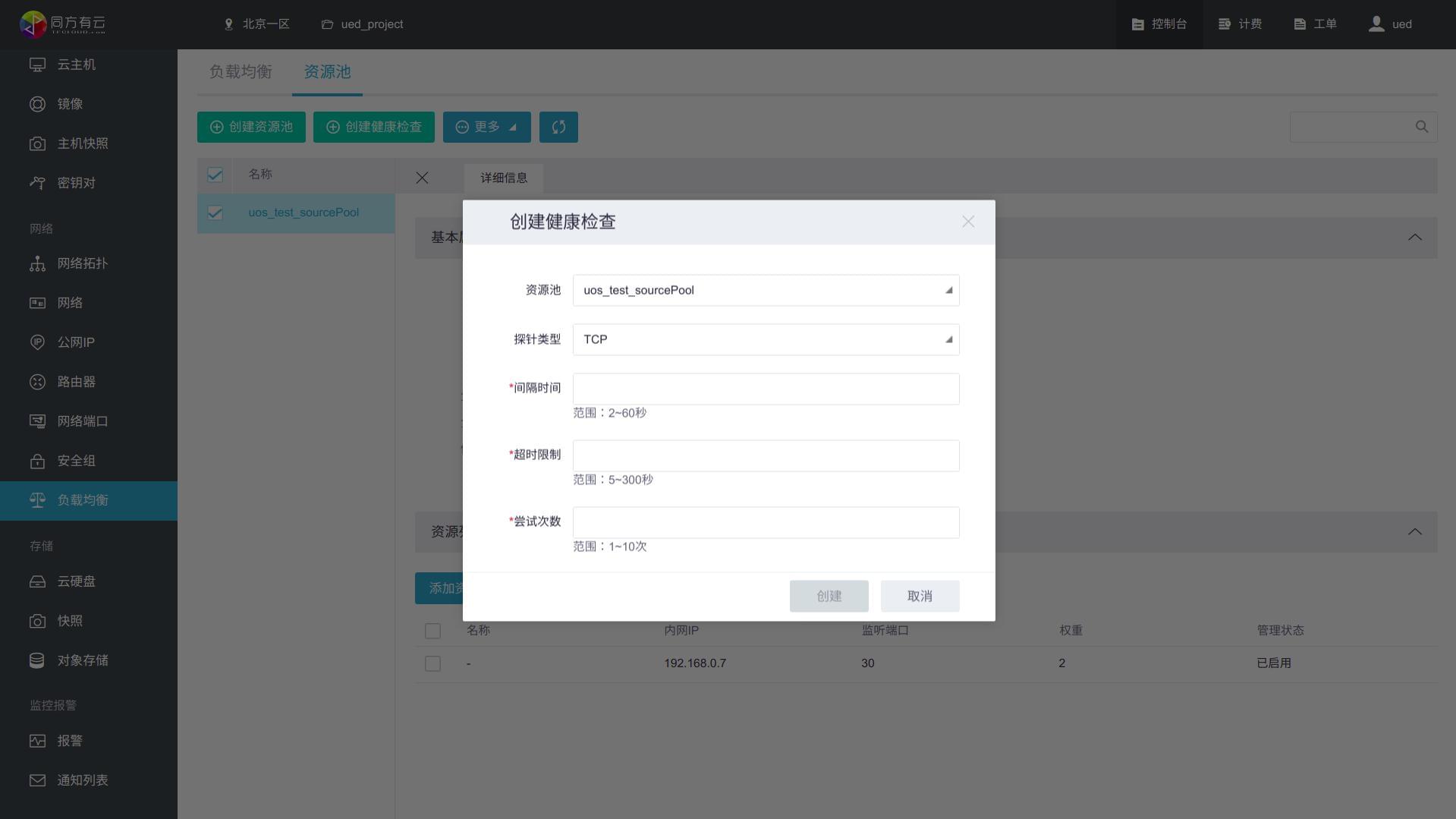
Task: Check the 192.168.0.7 row checkbox
Action: (x=432, y=663)
